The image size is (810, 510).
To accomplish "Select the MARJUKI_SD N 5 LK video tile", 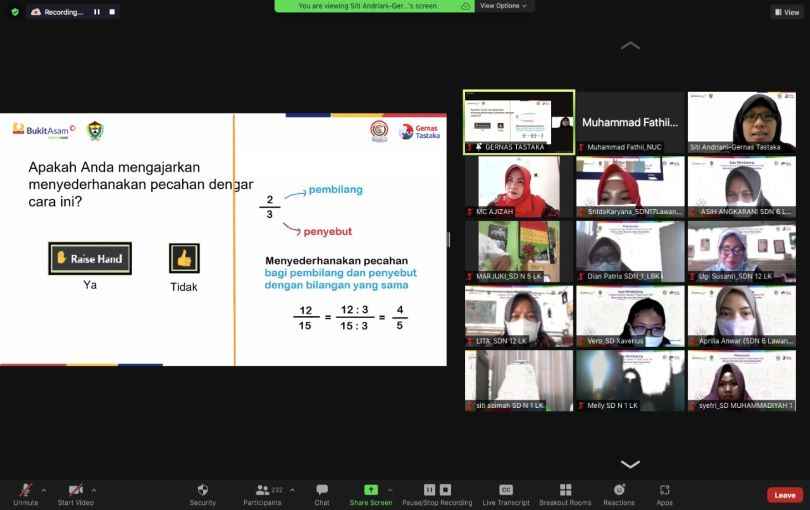I will click(x=519, y=252).
